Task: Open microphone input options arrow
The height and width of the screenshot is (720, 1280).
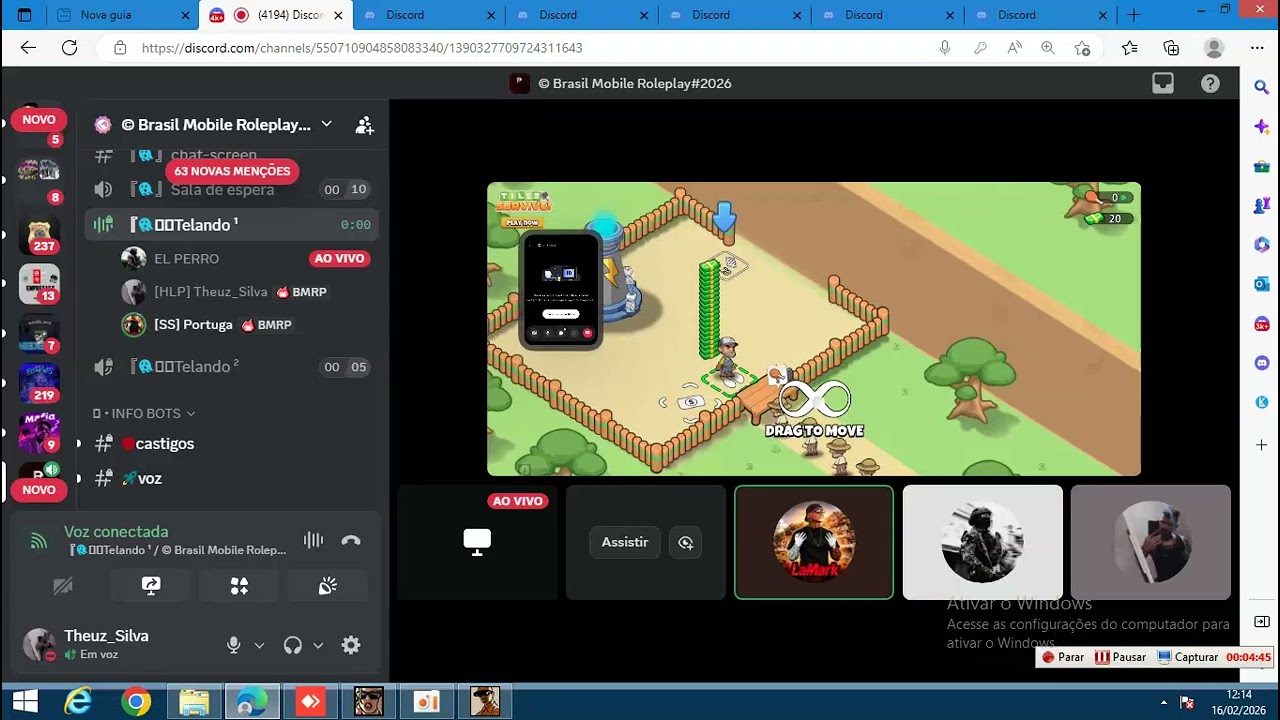Action: coord(259,645)
